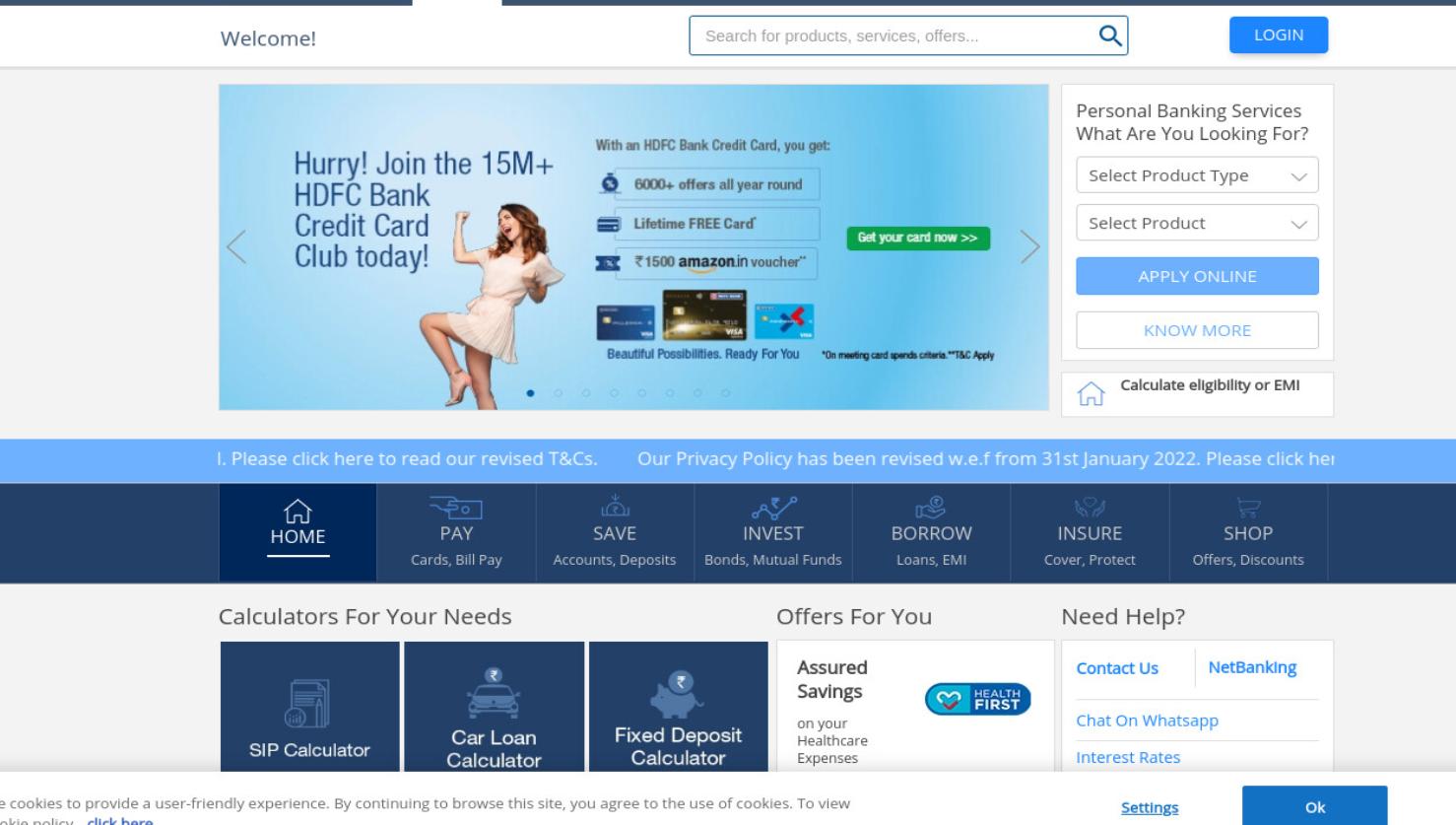Click the INSURE heart-shield icon
Screen dimensions: 1456x825
[1090, 508]
